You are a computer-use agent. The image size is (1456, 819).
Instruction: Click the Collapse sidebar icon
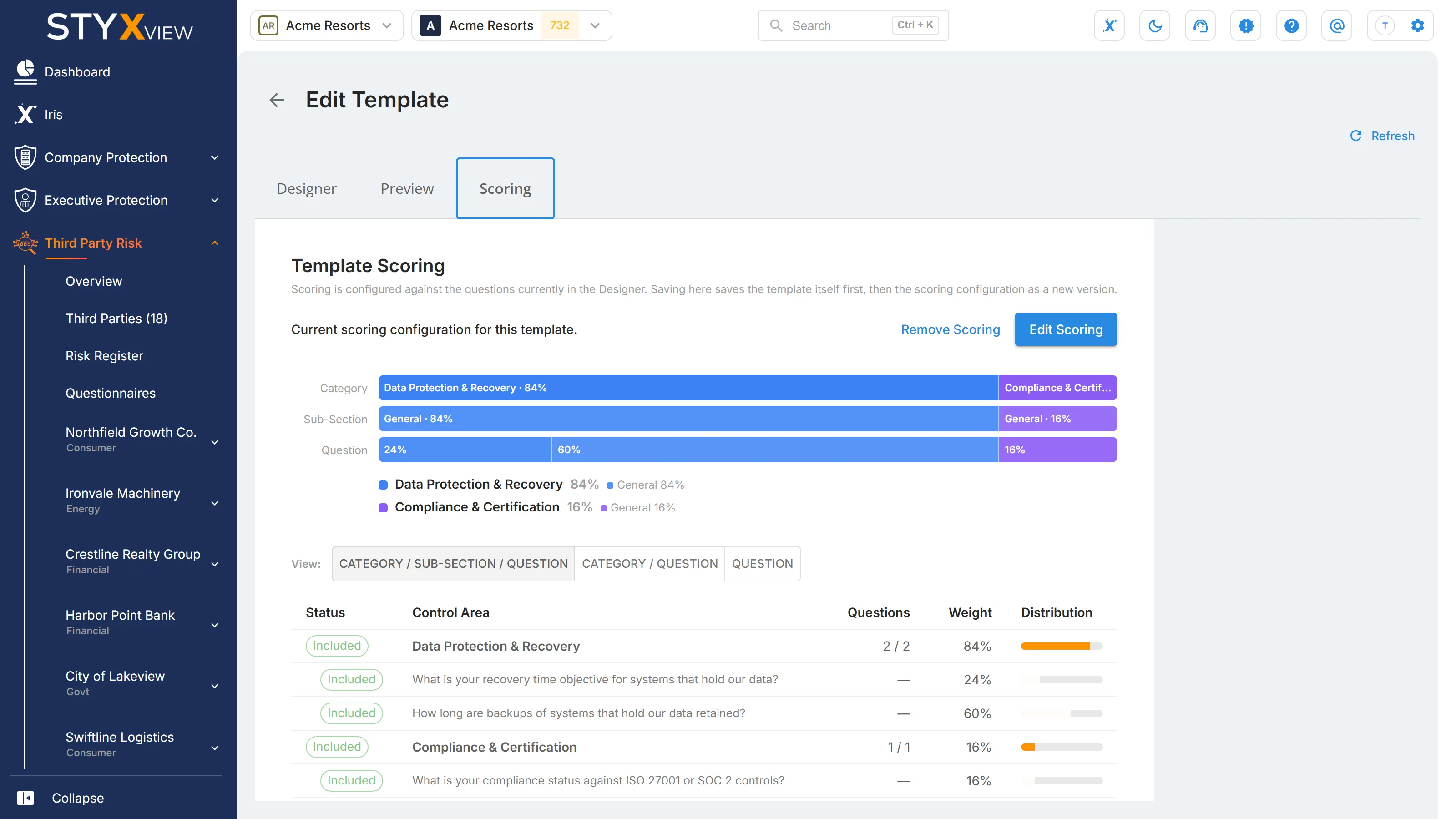coord(25,798)
